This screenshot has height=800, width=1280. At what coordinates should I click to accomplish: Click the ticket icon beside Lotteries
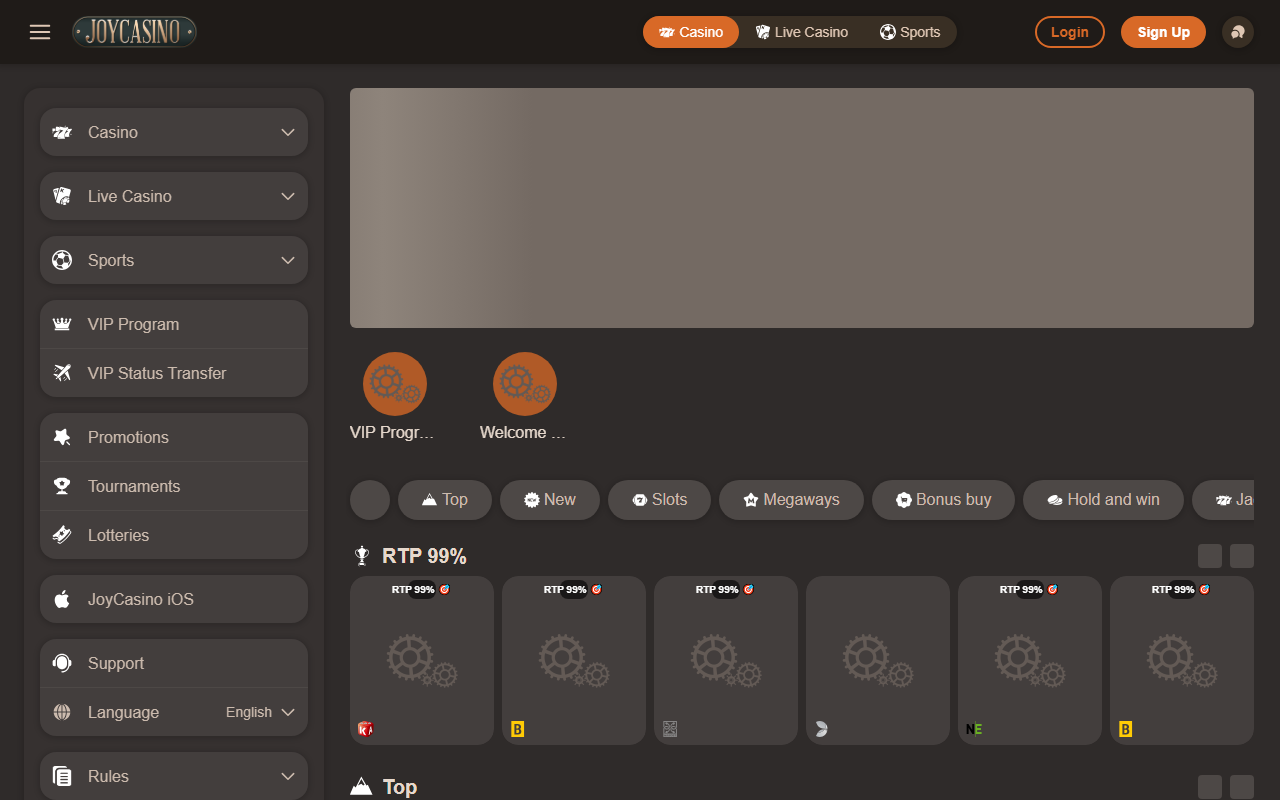pyautogui.click(x=62, y=535)
